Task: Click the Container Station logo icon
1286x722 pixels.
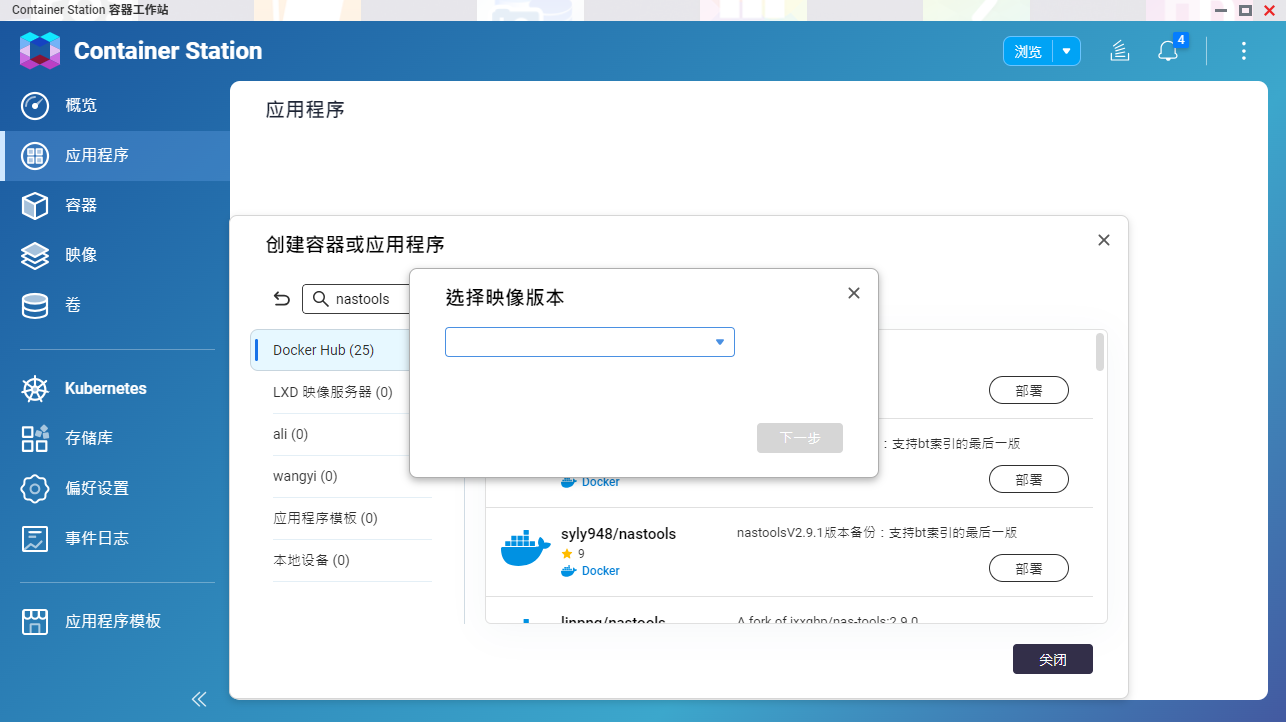Action: (40, 51)
